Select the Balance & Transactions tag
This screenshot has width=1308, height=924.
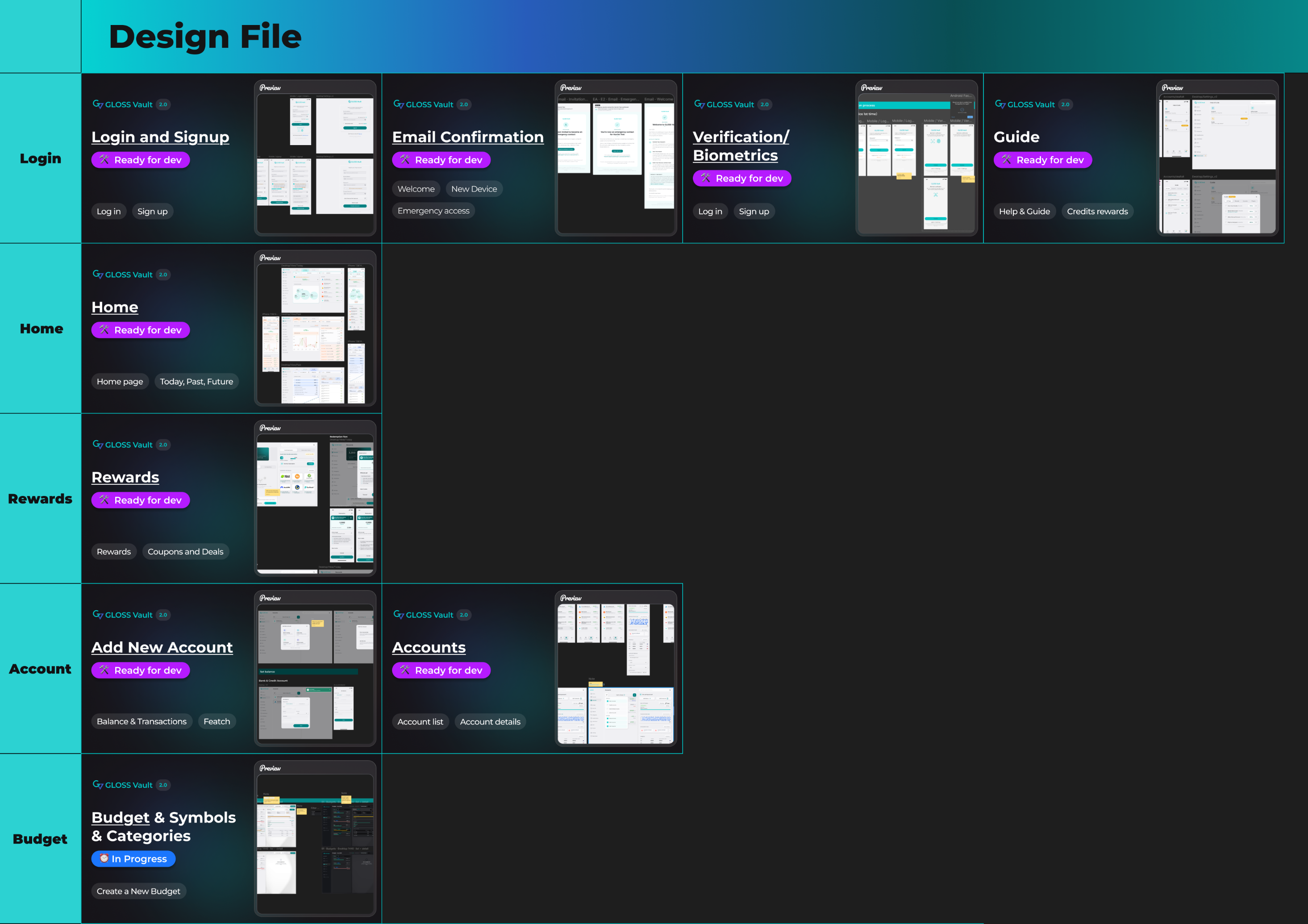pyautogui.click(x=142, y=722)
